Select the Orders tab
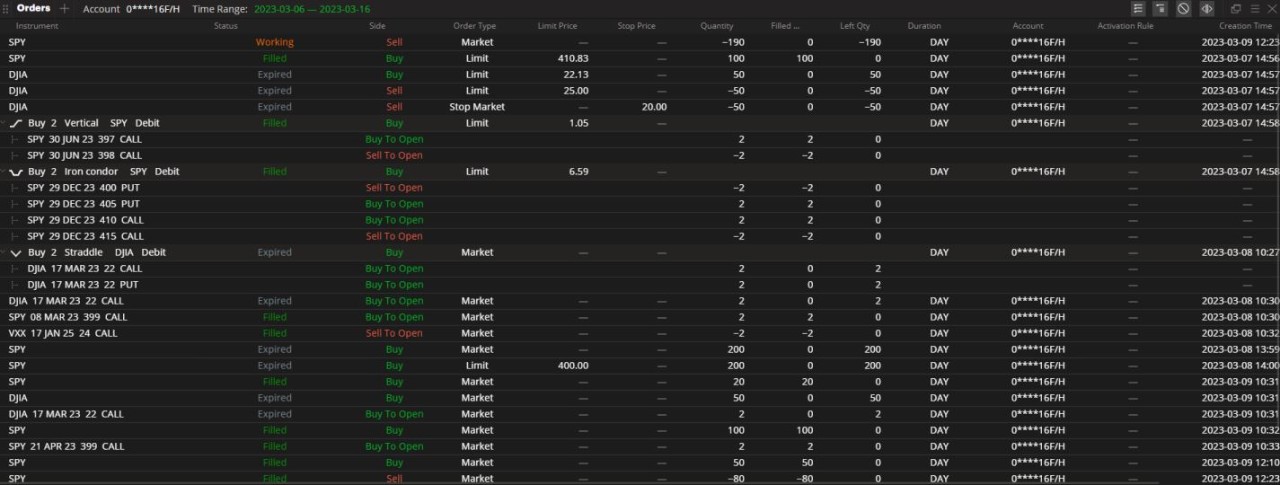1280x485 pixels. (x=34, y=8)
